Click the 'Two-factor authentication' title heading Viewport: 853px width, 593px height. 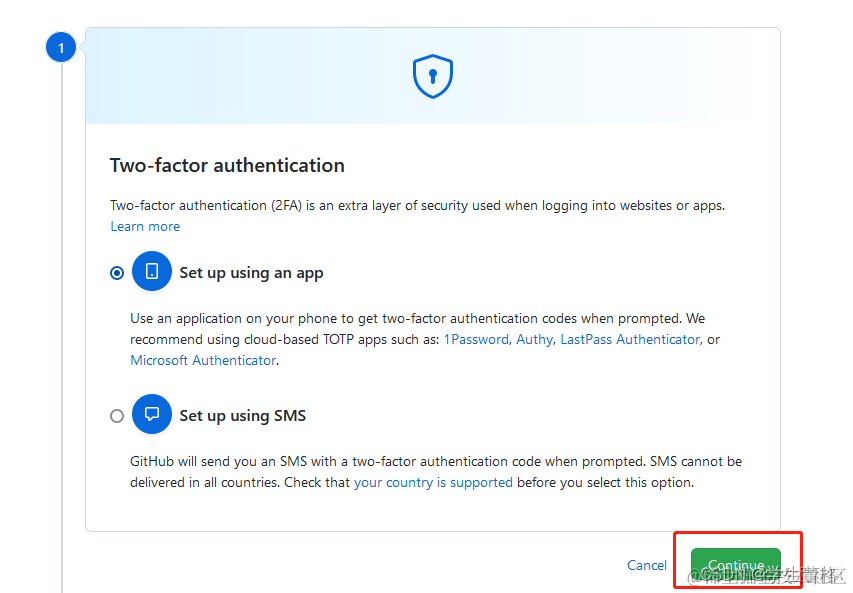(227, 165)
